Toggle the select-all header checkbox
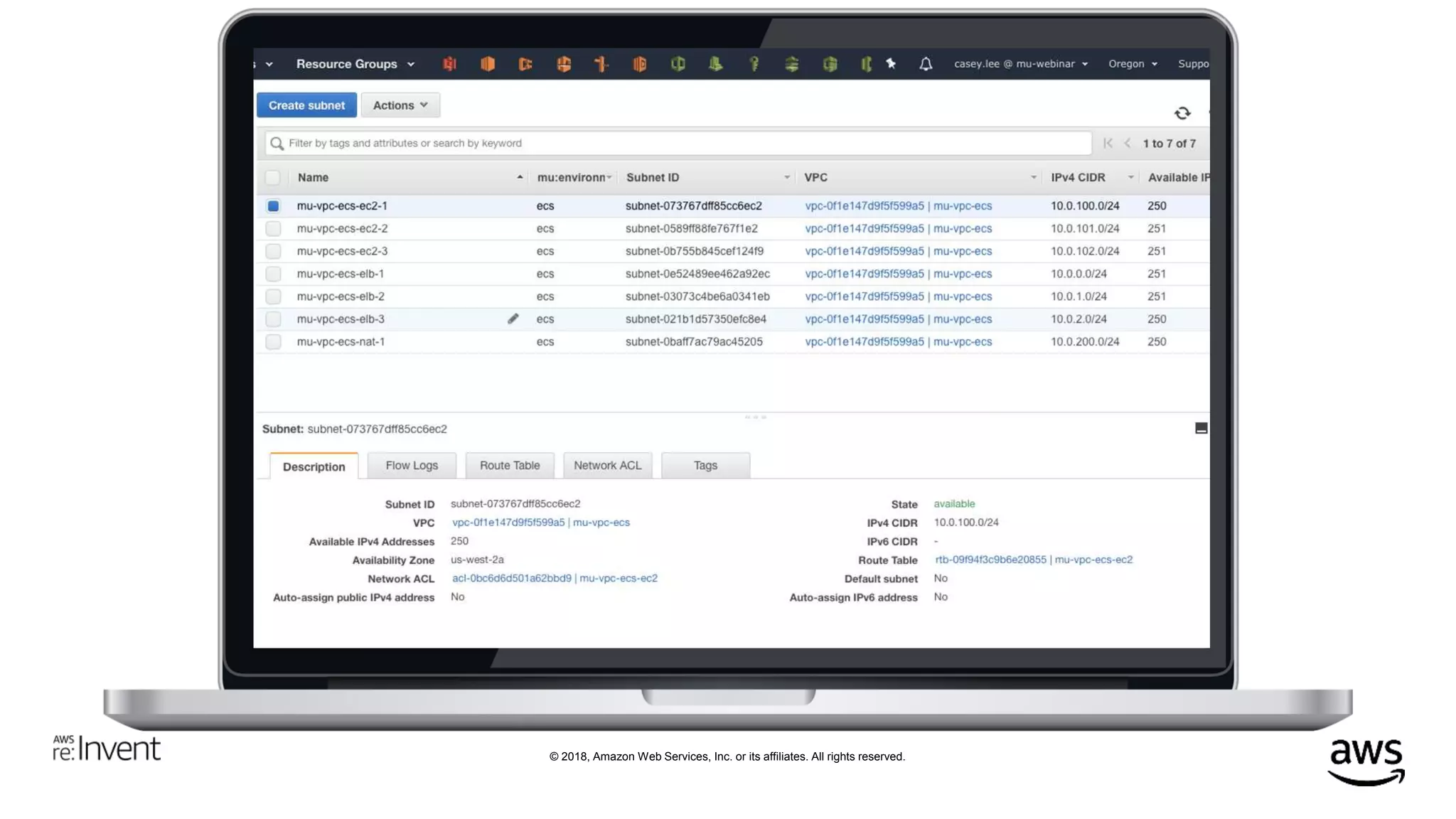 (x=273, y=177)
